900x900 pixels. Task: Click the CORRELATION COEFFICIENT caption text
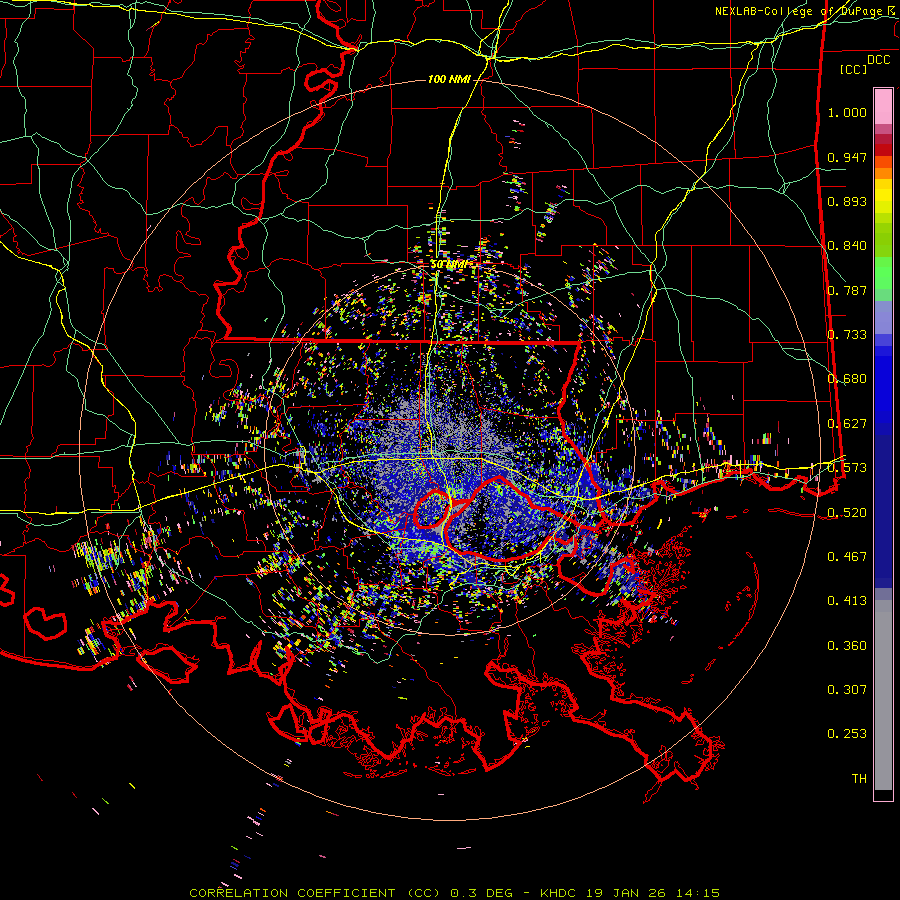coord(292,893)
